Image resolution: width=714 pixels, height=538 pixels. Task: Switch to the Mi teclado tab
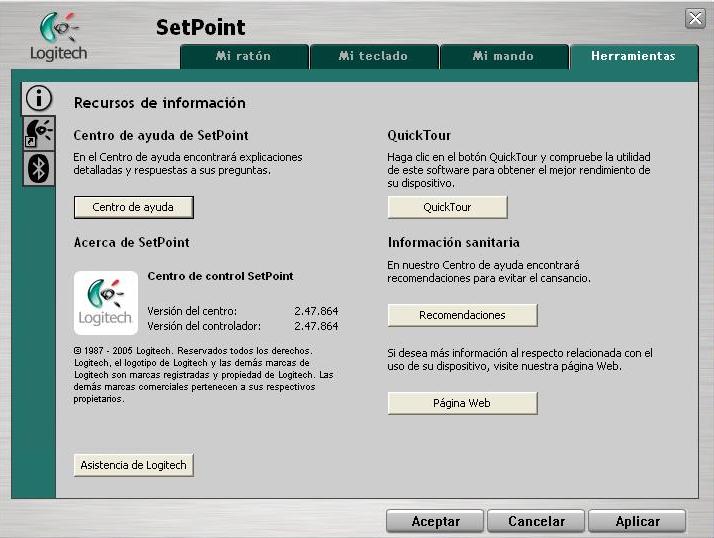[373, 57]
